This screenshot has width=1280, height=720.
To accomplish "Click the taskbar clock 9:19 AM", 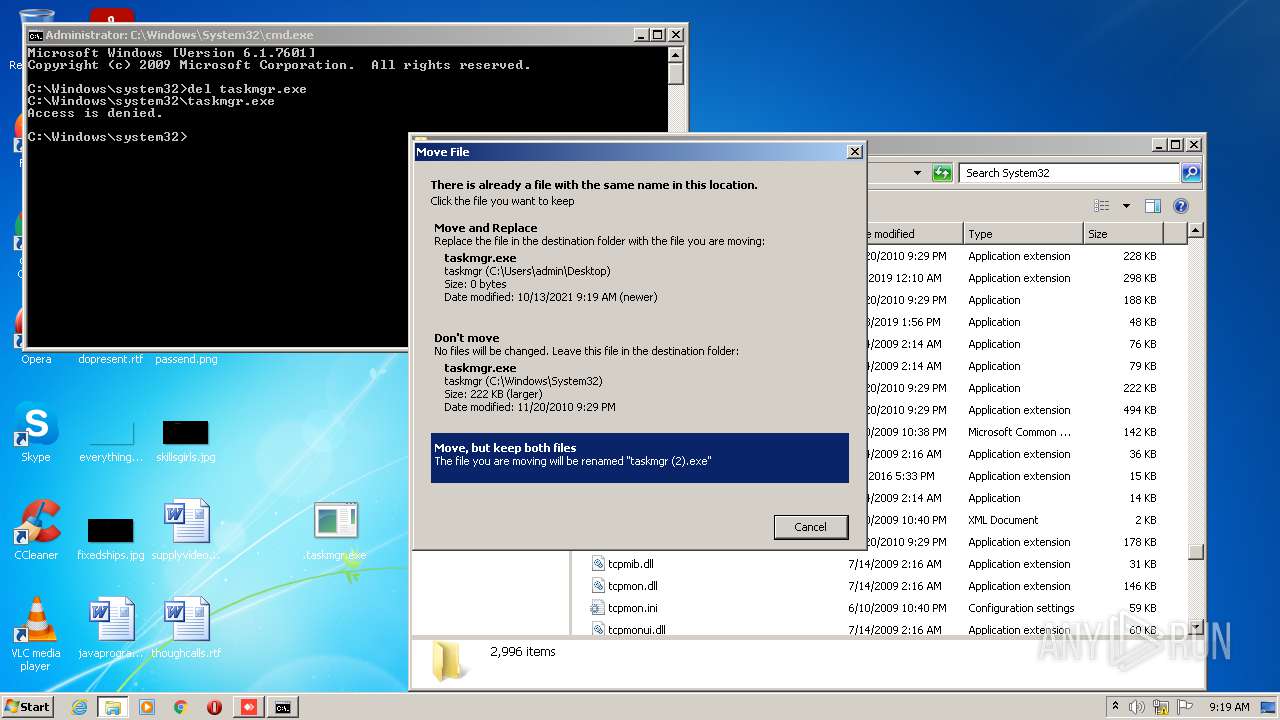I will [1229, 707].
